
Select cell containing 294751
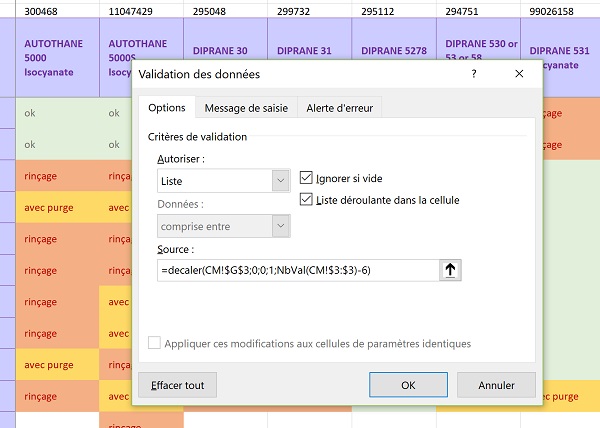click(x=478, y=11)
